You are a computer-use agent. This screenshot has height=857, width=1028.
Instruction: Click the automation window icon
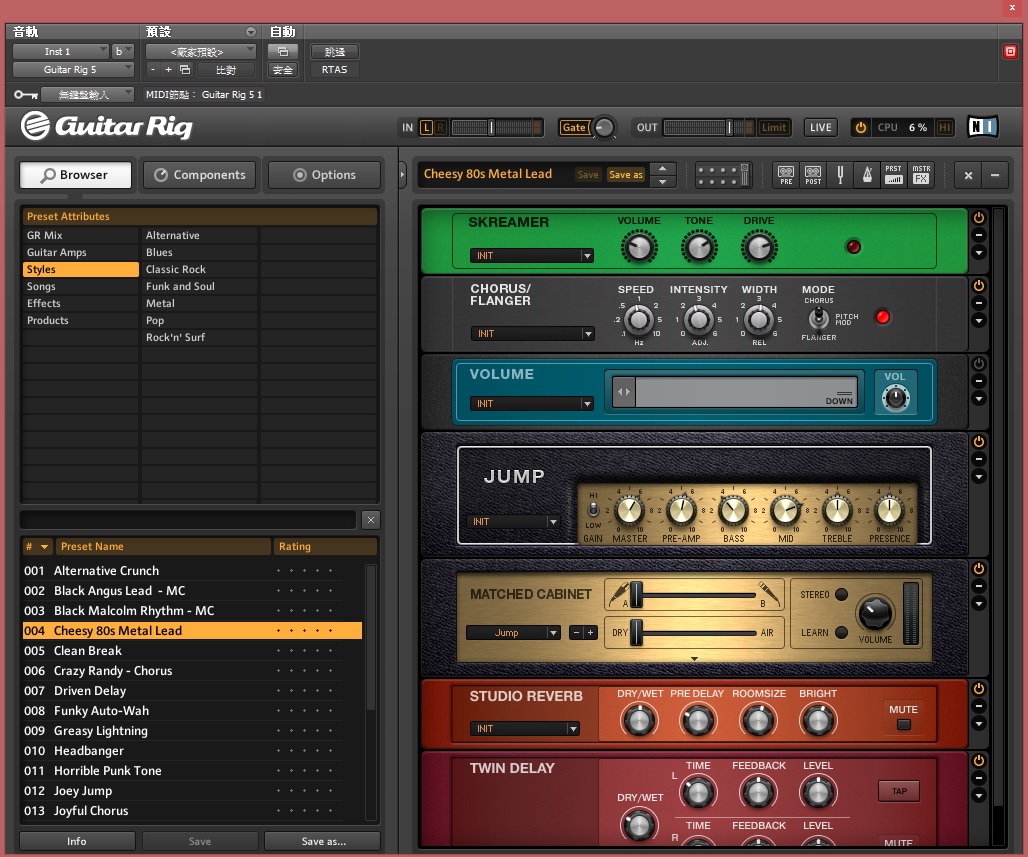click(x=283, y=51)
